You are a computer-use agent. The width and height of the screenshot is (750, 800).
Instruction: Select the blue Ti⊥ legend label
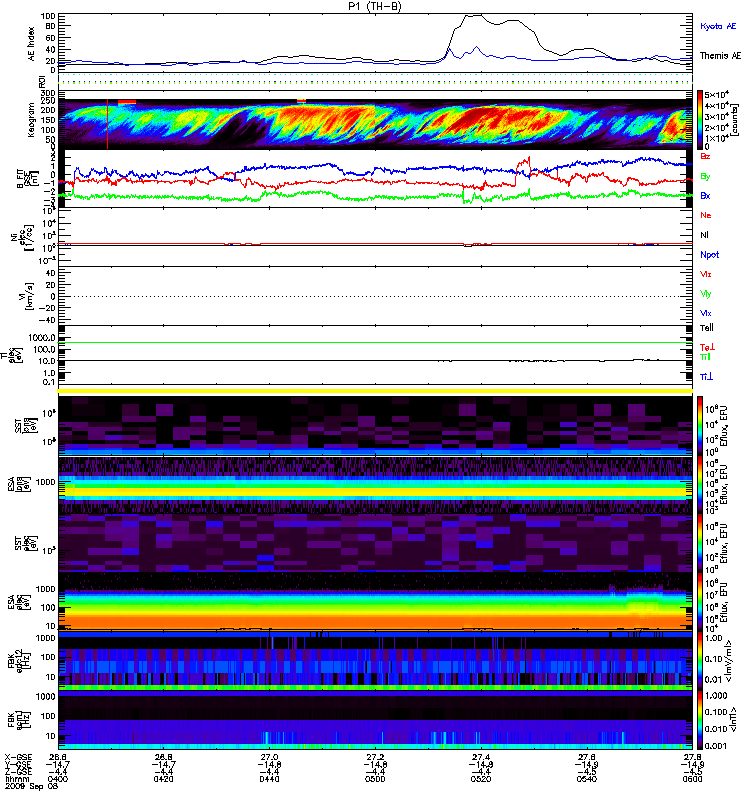point(706,377)
